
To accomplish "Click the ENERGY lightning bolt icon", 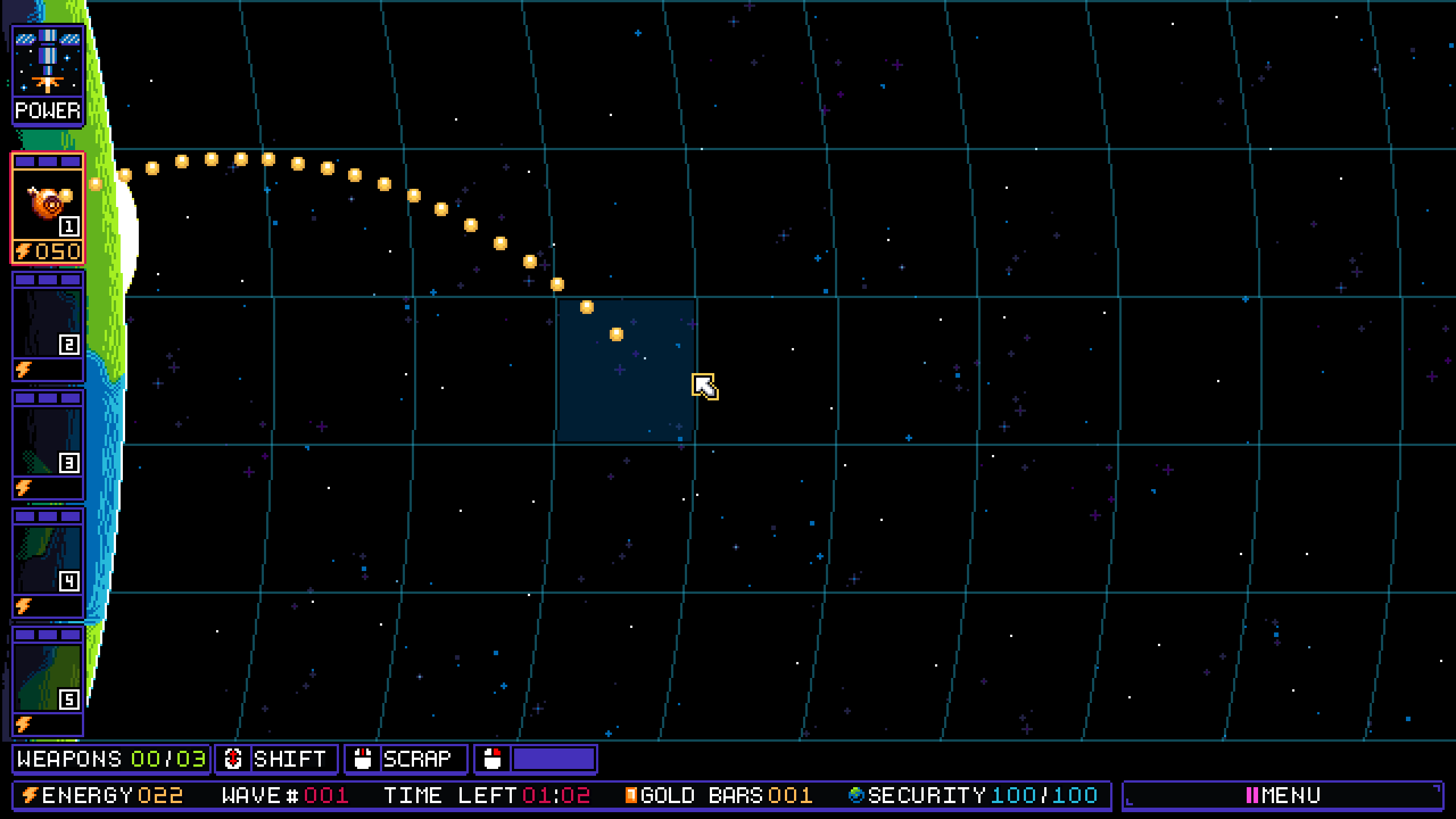I will click(x=30, y=795).
